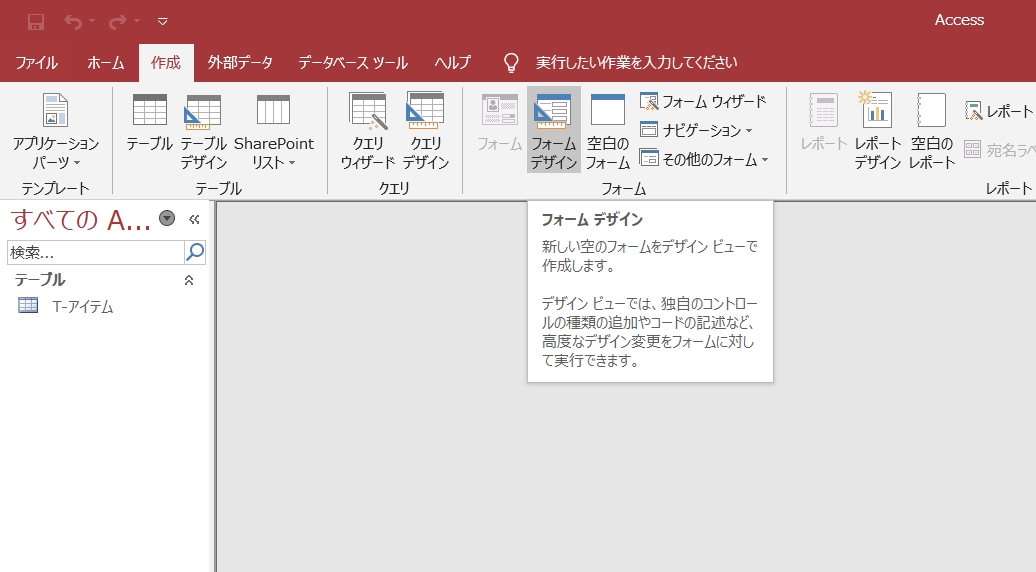Create a 空白の フォーム

coord(608,131)
